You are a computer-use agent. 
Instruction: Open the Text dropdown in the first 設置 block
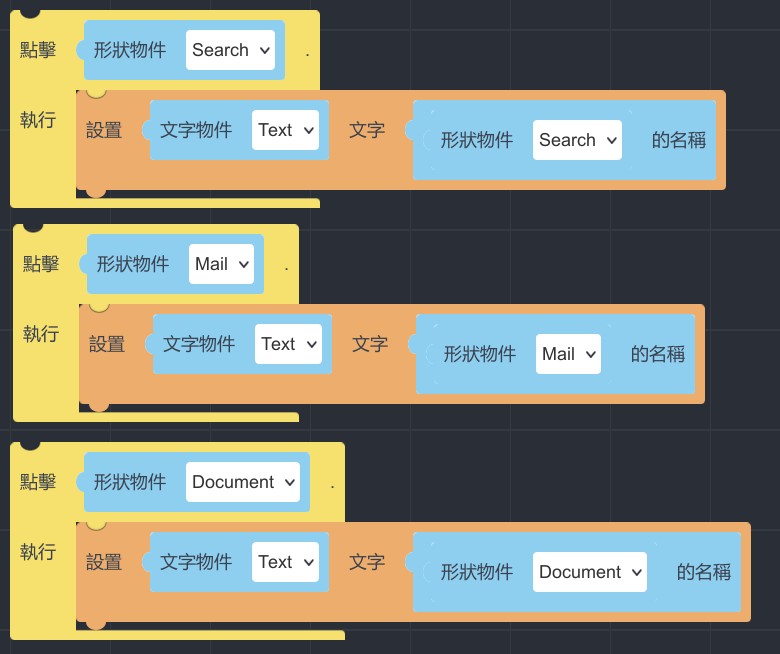285,130
